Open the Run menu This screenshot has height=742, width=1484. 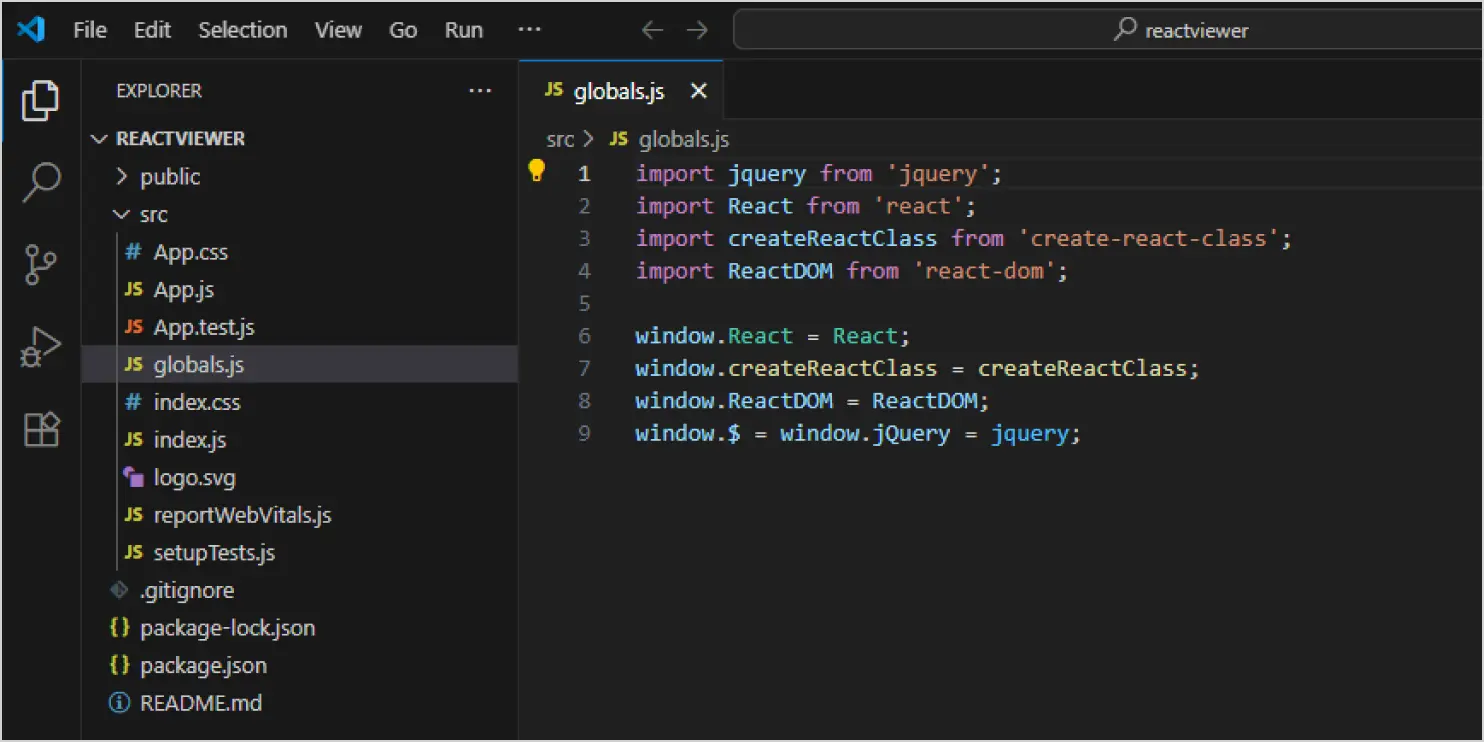(x=463, y=30)
